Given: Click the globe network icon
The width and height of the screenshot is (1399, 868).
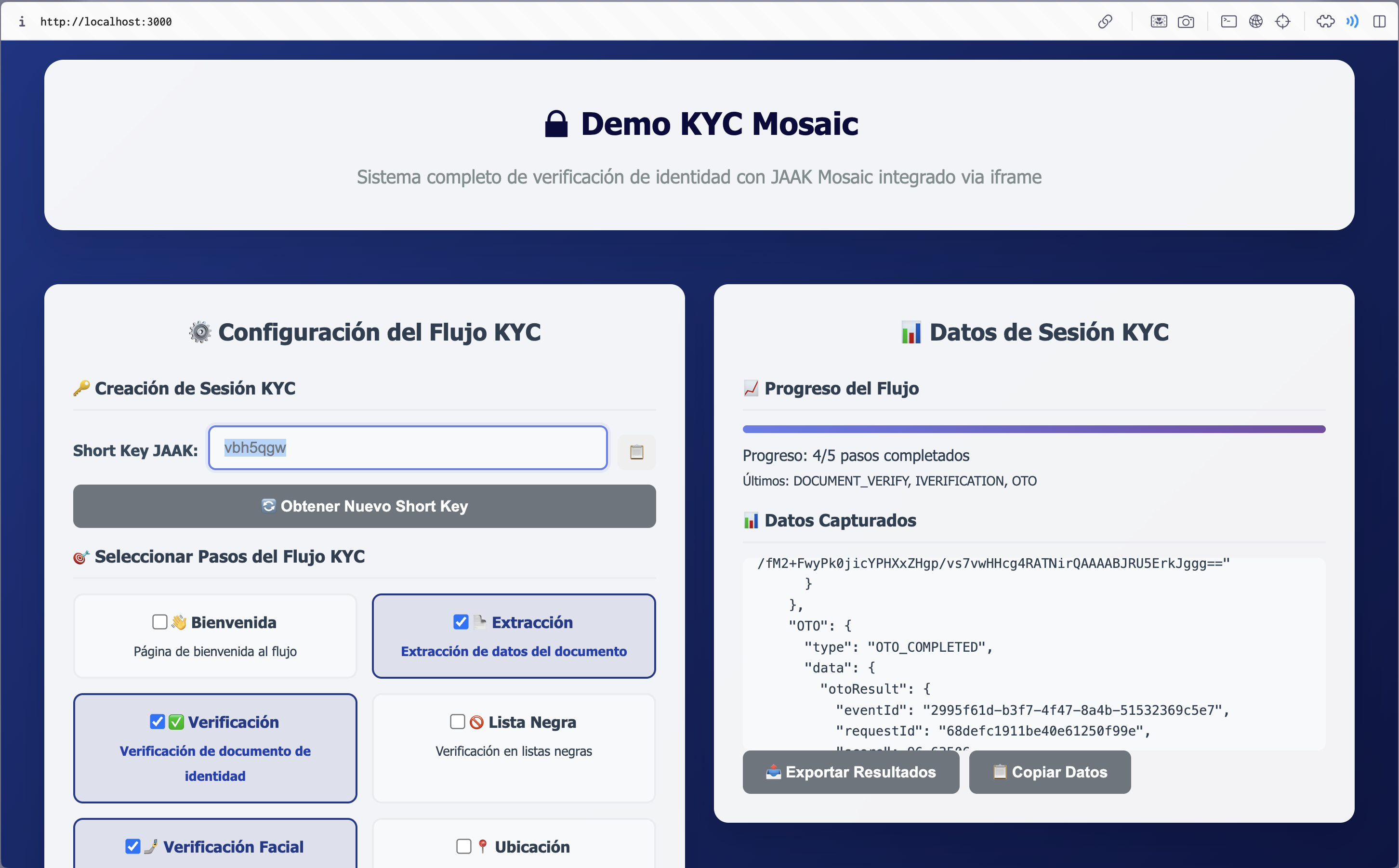Looking at the screenshot, I should pos(1255,22).
